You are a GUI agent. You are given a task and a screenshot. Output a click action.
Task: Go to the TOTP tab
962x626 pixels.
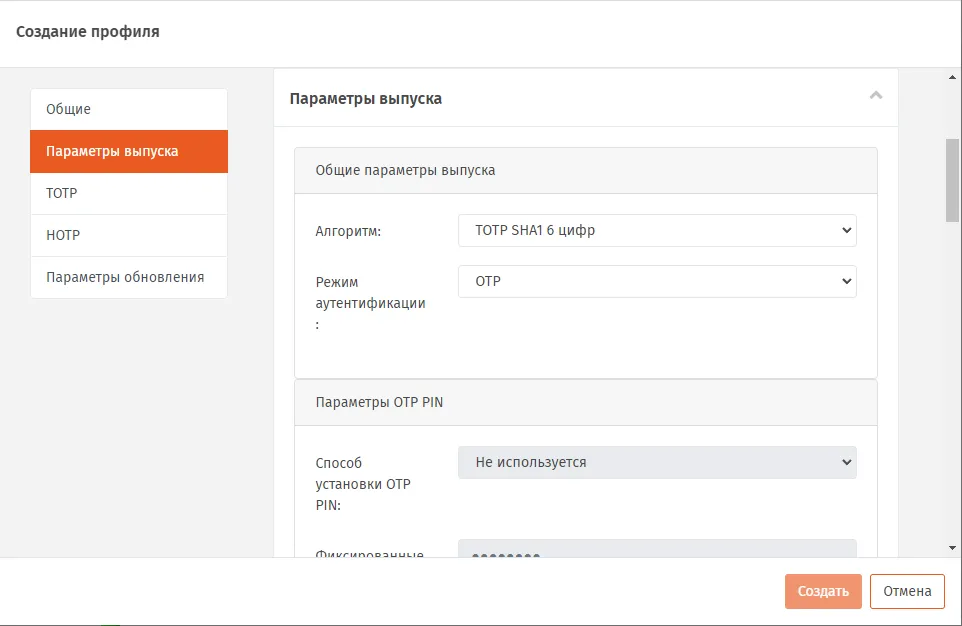tap(129, 193)
